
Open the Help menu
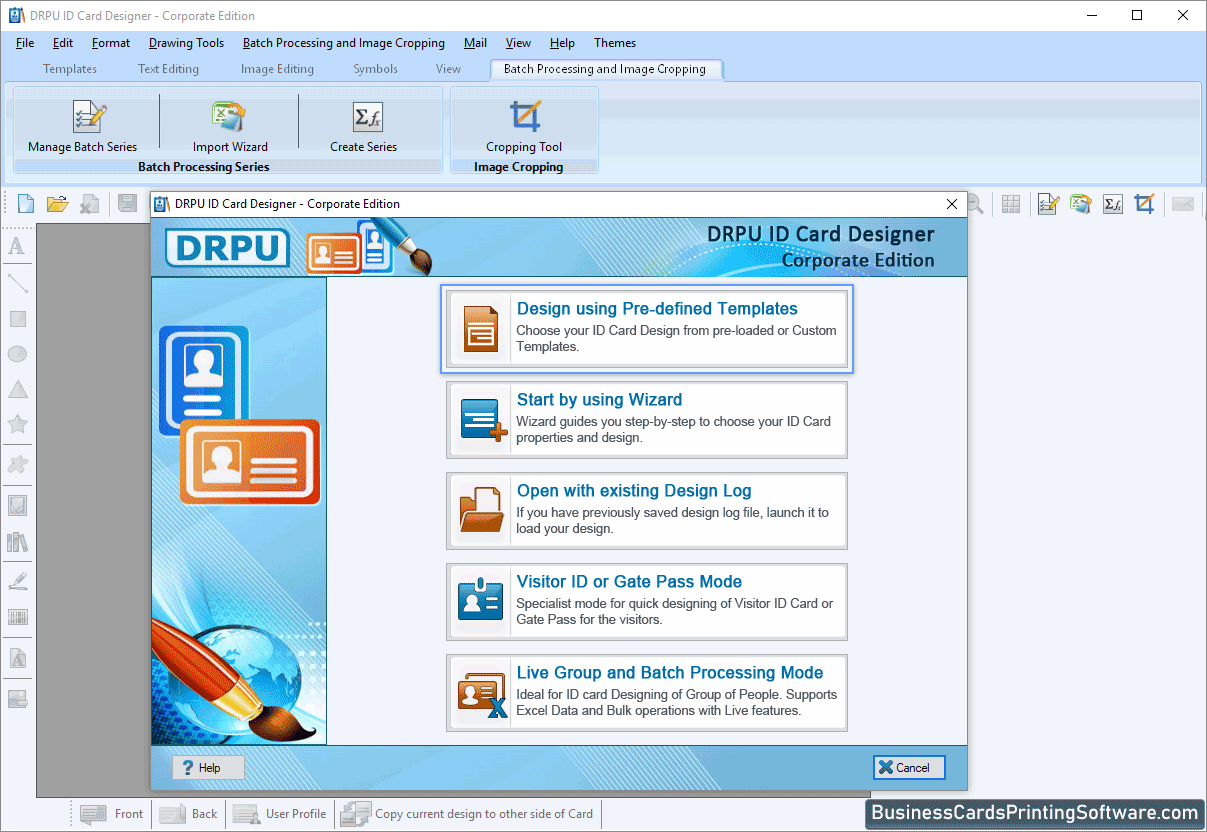click(x=562, y=43)
